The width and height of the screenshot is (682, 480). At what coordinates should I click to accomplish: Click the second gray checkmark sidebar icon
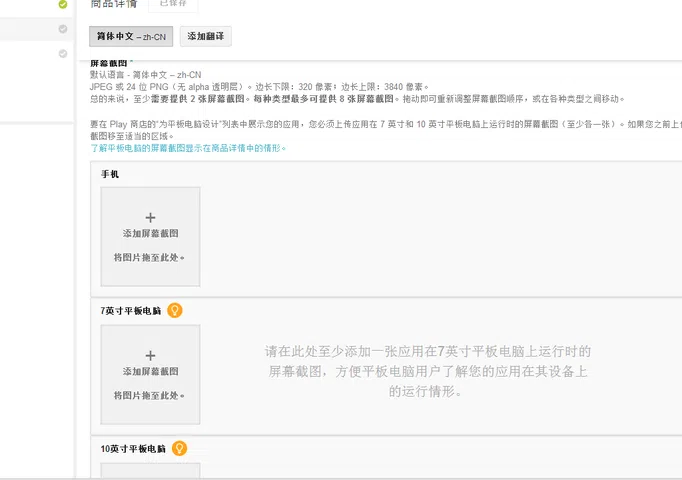pos(63,29)
